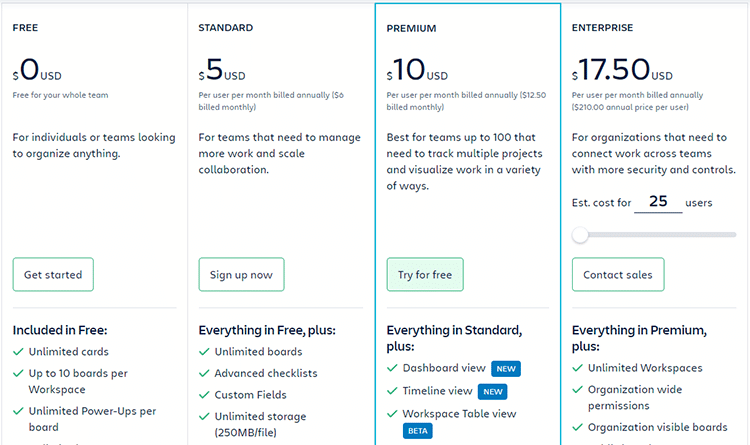Click the Get started button
The width and height of the screenshot is (750, 445).
click(x=53, y=275)
